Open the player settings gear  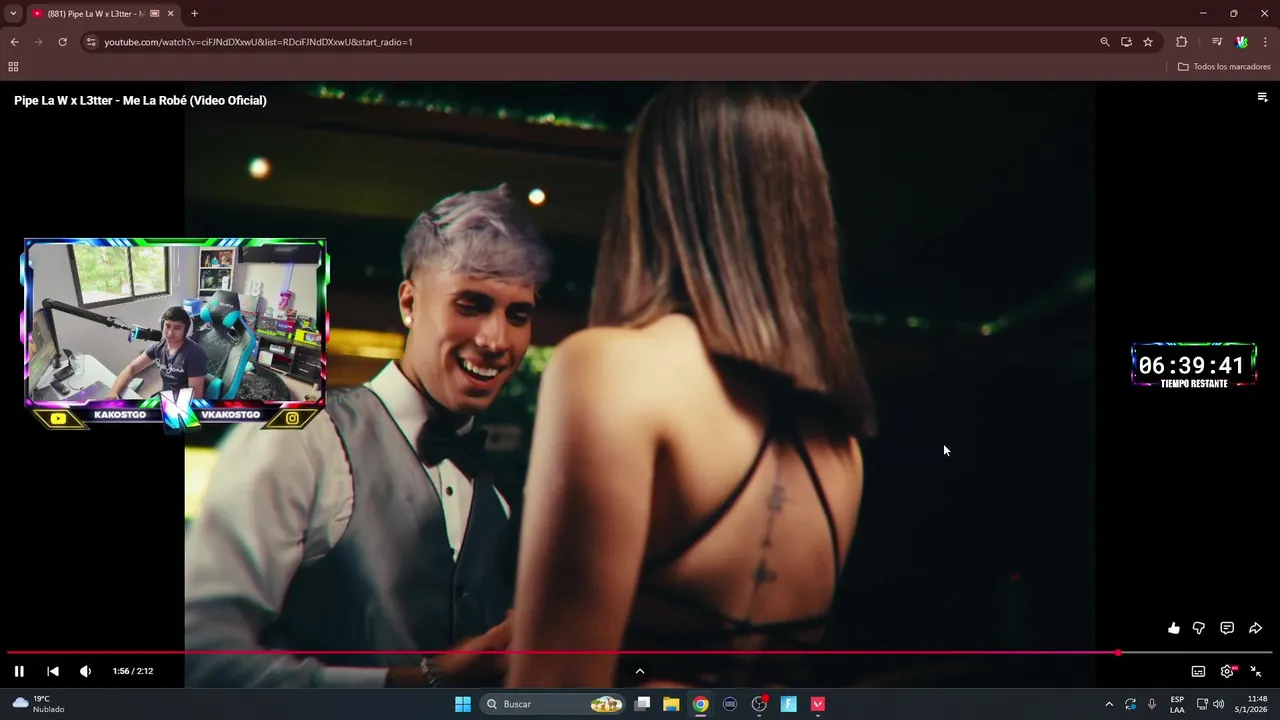(1227, 671)
